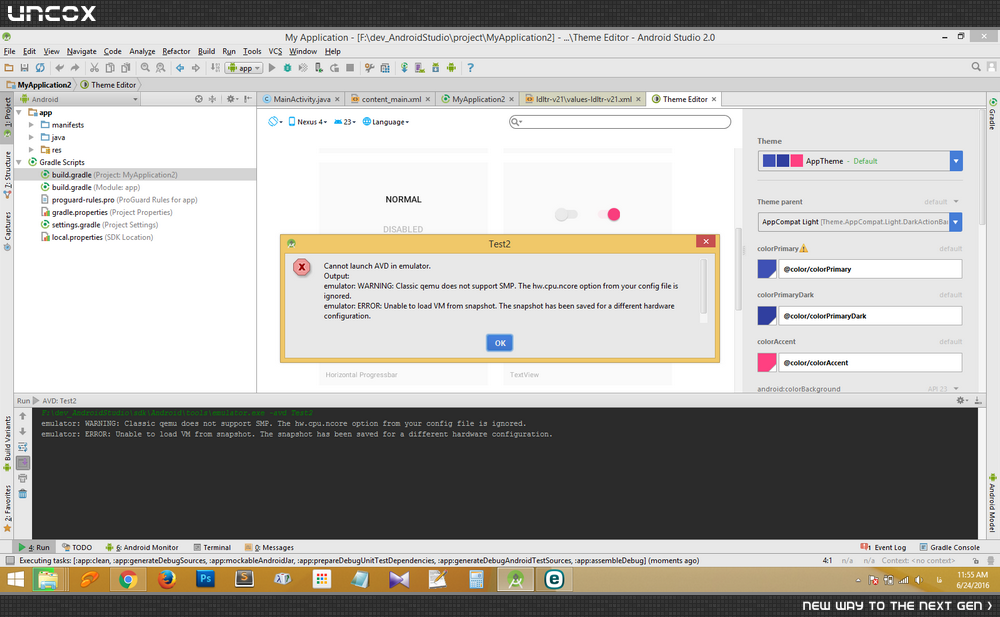Click the Sync Project with Gradle icon

click(x=404, y=68)
